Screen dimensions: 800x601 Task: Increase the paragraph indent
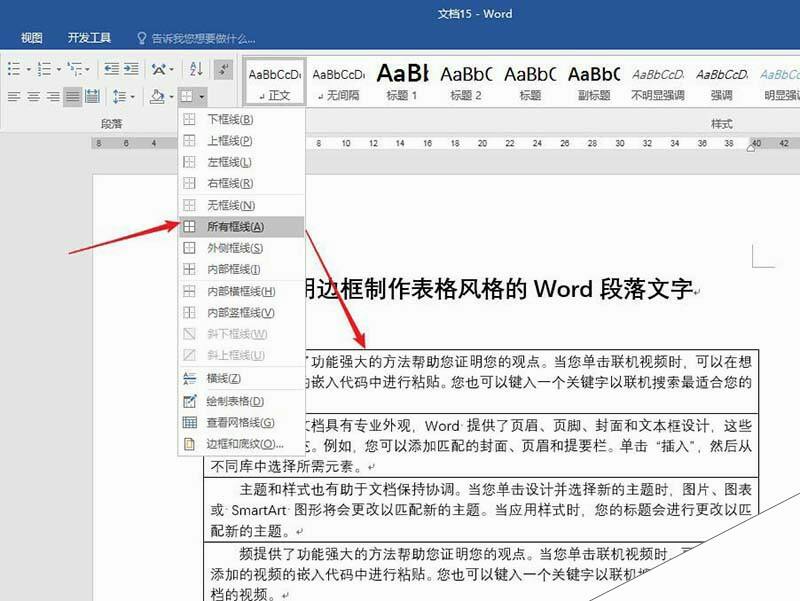click(131, 69)
